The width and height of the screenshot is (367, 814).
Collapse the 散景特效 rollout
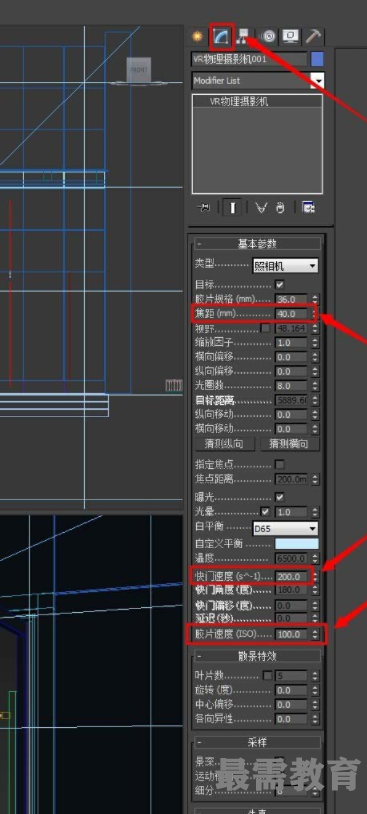point(258,656)
